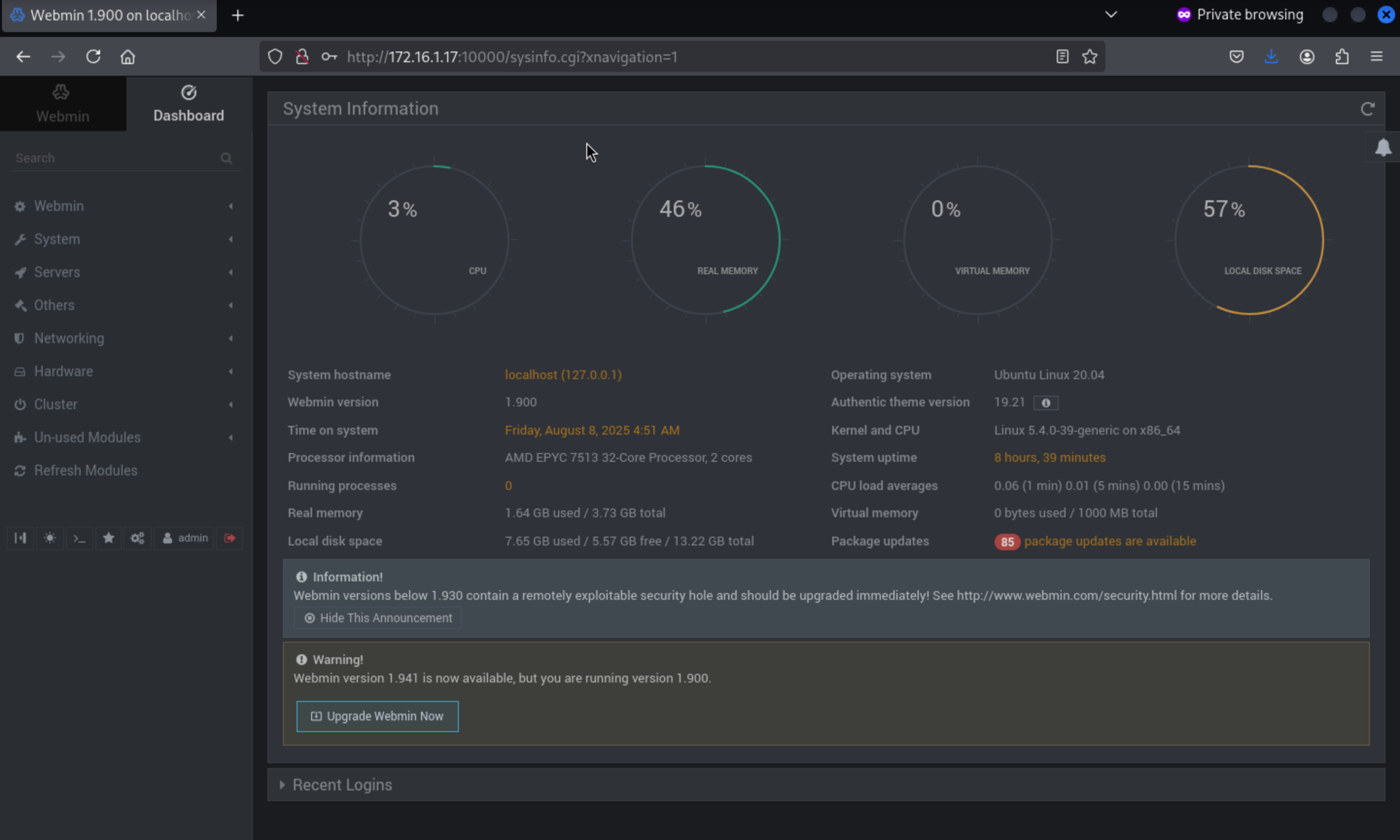Click the Authentic theme version info icon
The width and height of the screenshot is (1400, 840).
1045,402
